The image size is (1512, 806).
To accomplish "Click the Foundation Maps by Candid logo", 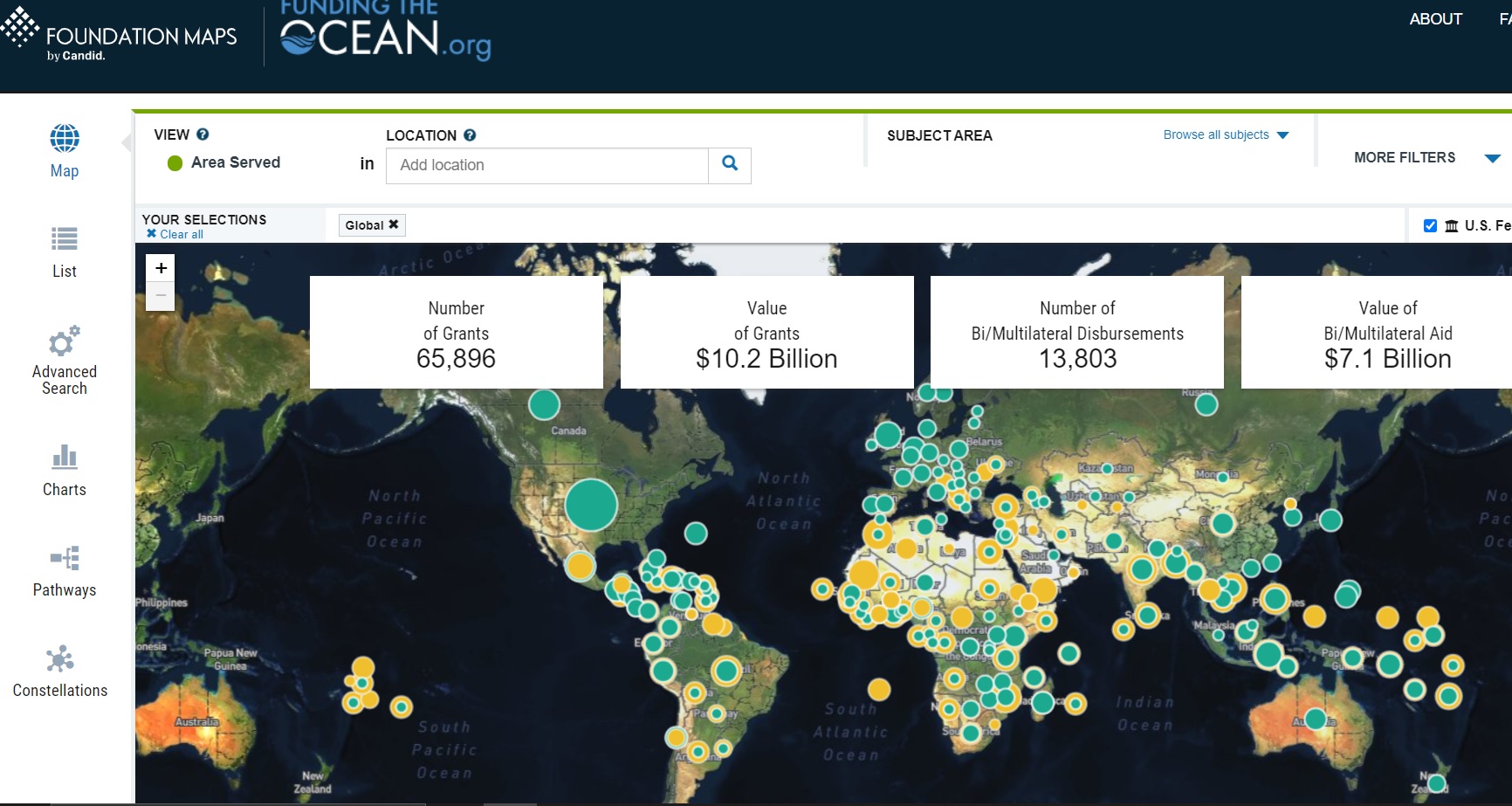I will point(120,35).
